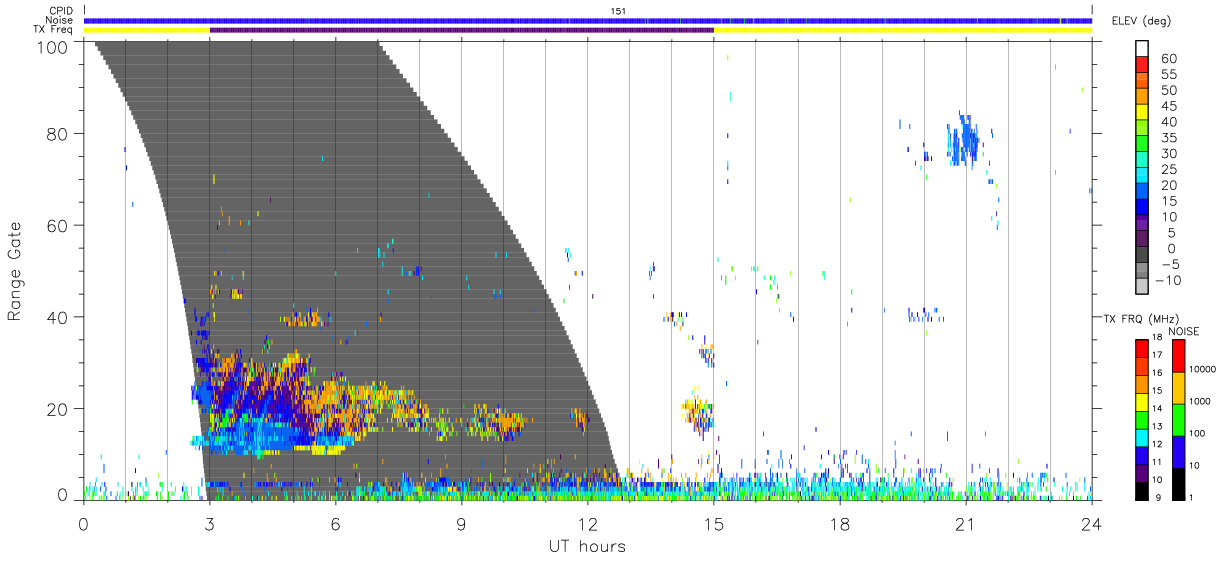
Task: Click the blue Noise strip above the plot
Action: [588, 20]
